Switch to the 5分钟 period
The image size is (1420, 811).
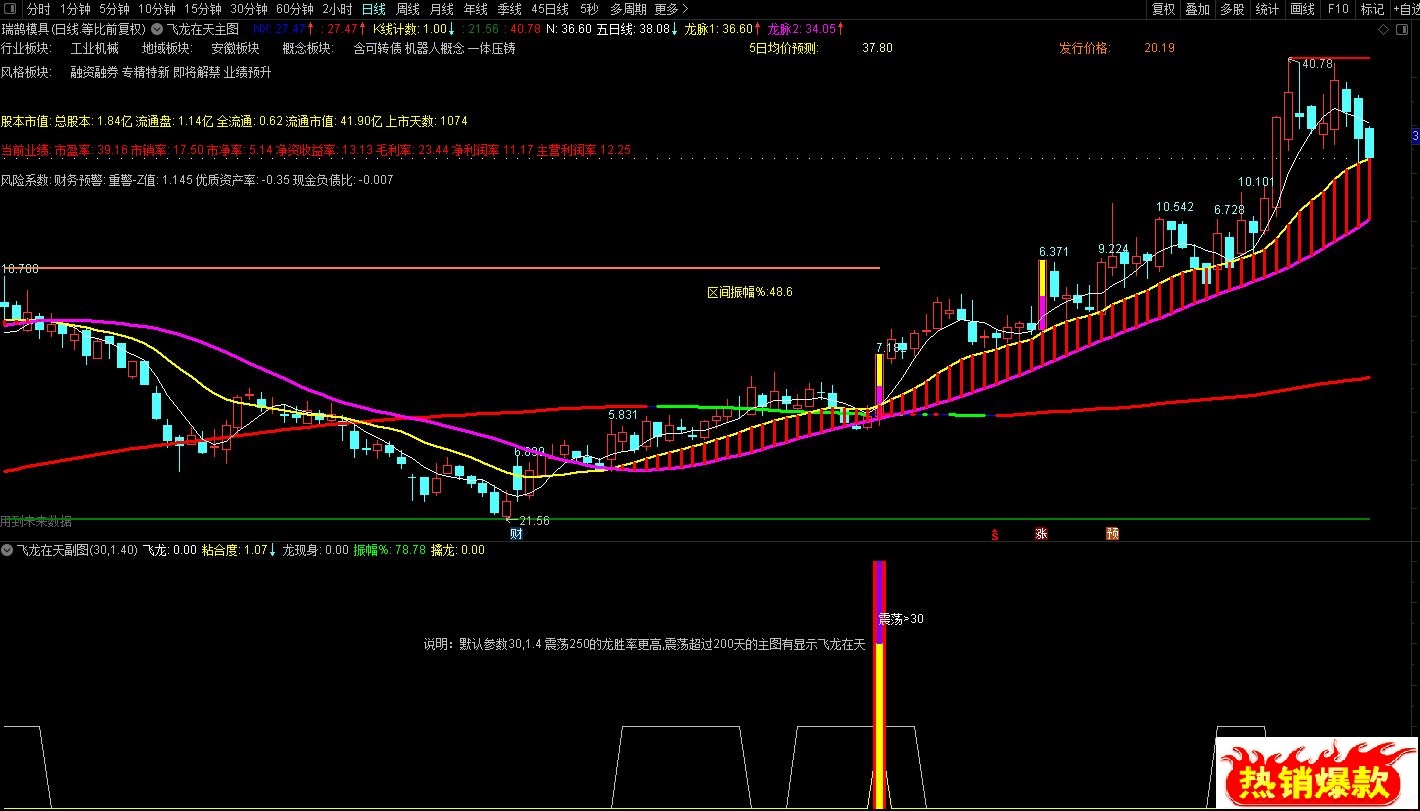click(115, 9)
